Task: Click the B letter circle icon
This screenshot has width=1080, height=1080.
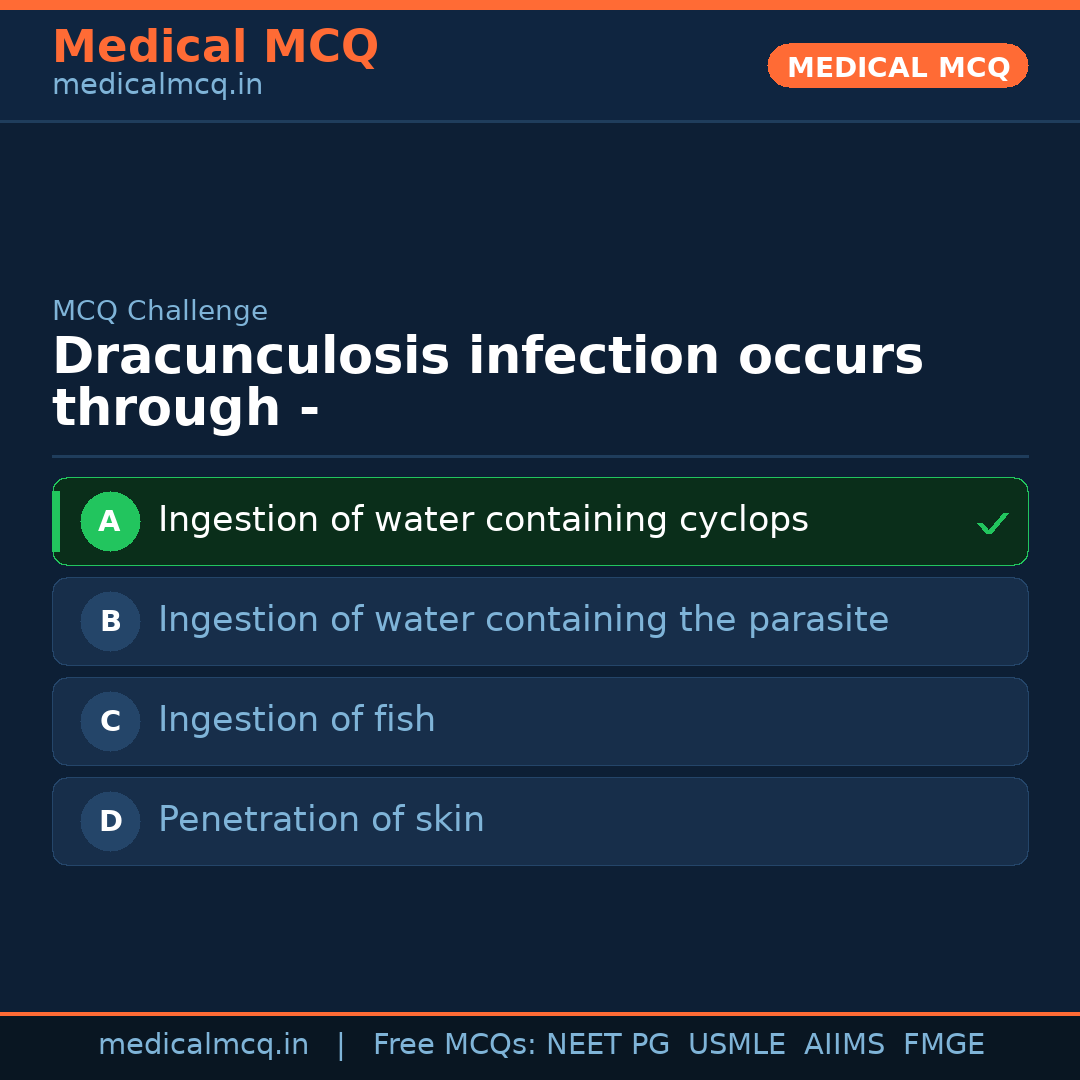Action: click(110, 621)
